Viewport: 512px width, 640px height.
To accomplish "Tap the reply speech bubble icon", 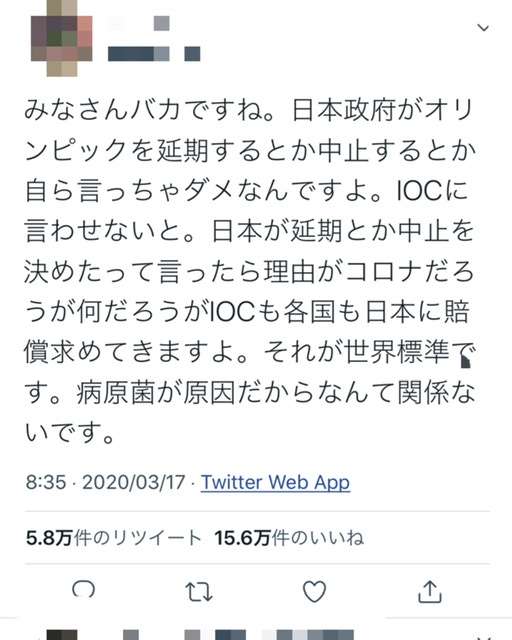I will (x=84, y=590).
